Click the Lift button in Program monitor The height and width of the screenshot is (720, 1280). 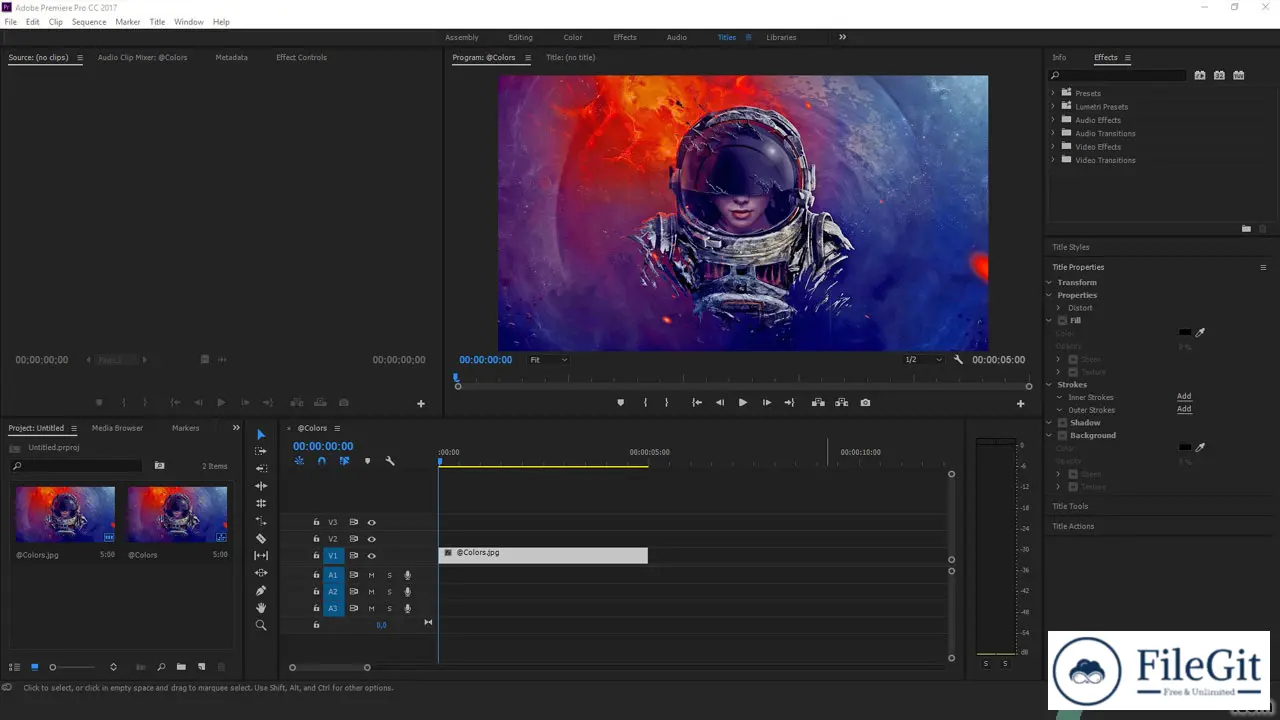pos(818,403)
